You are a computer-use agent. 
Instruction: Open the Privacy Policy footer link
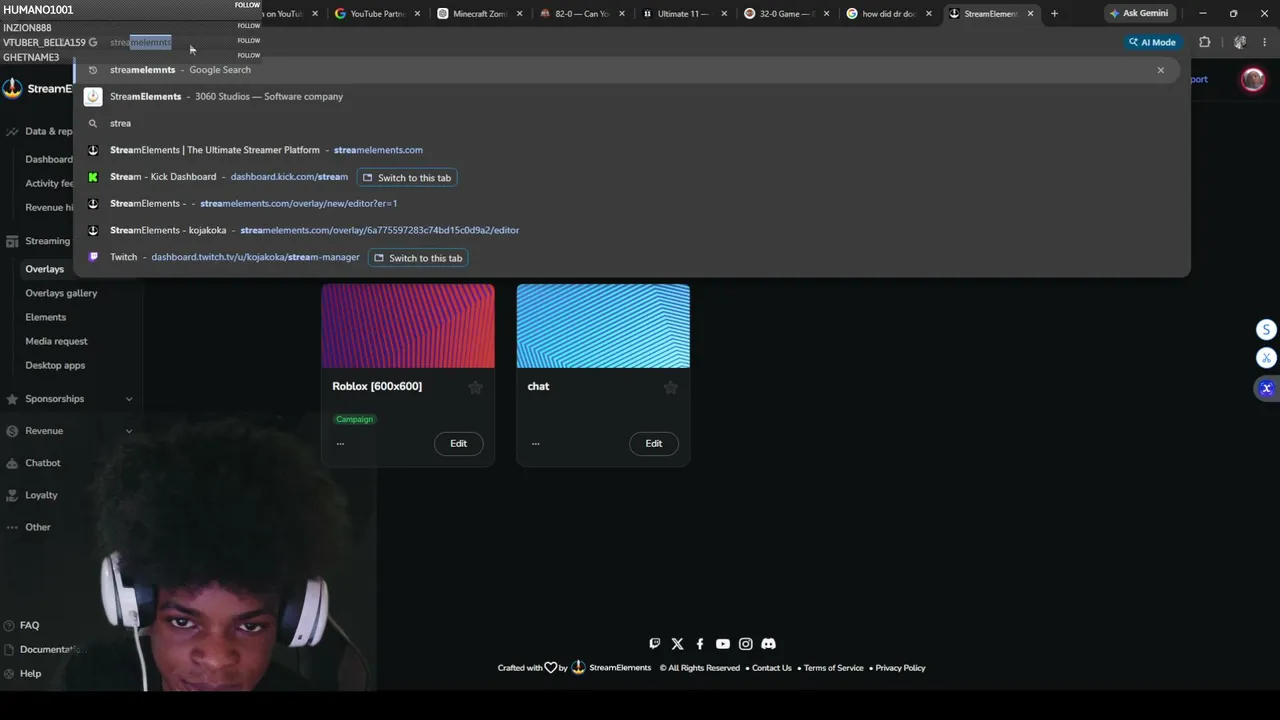[x=900, y=668]
